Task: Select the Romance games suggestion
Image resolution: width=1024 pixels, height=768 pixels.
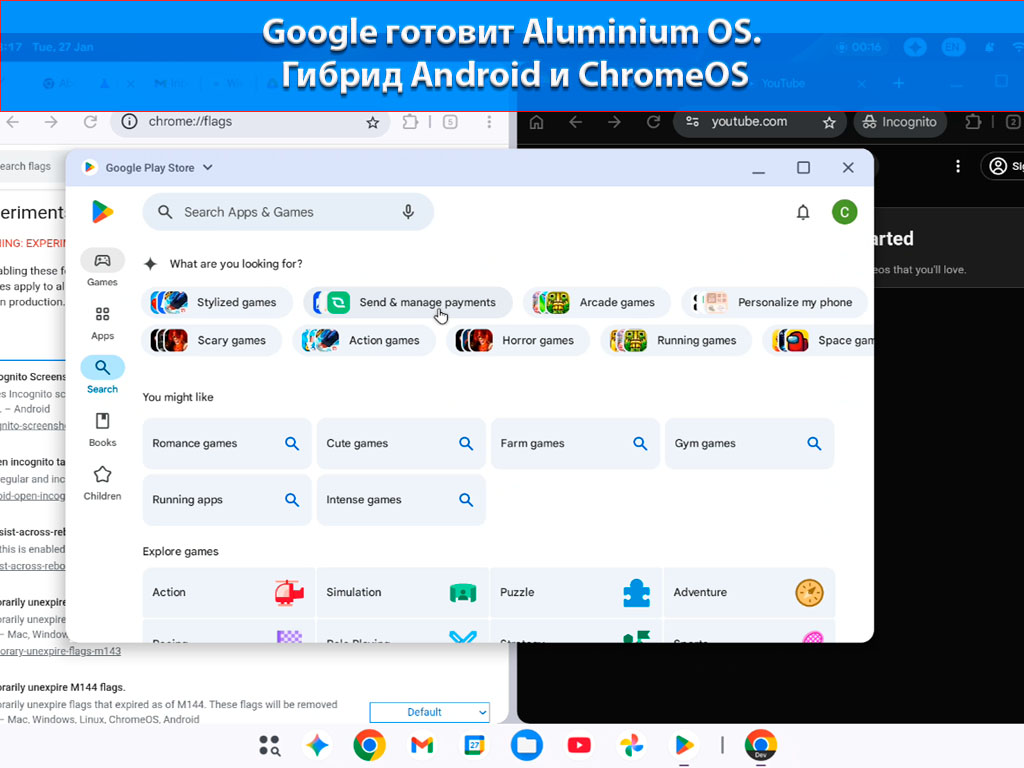Action: (x=227, y=443)
